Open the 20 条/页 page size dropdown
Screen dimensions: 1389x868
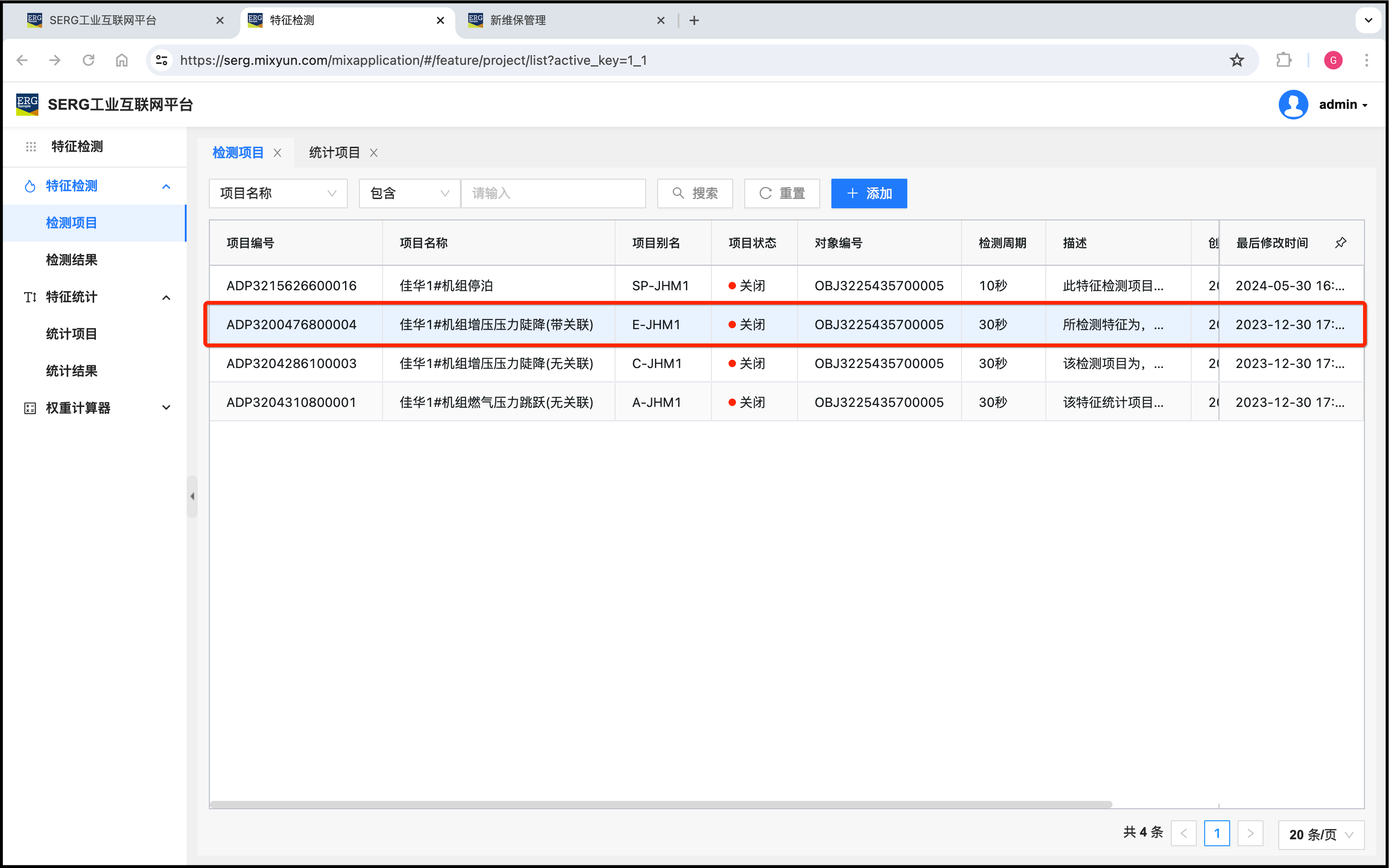coord(1320,834)
